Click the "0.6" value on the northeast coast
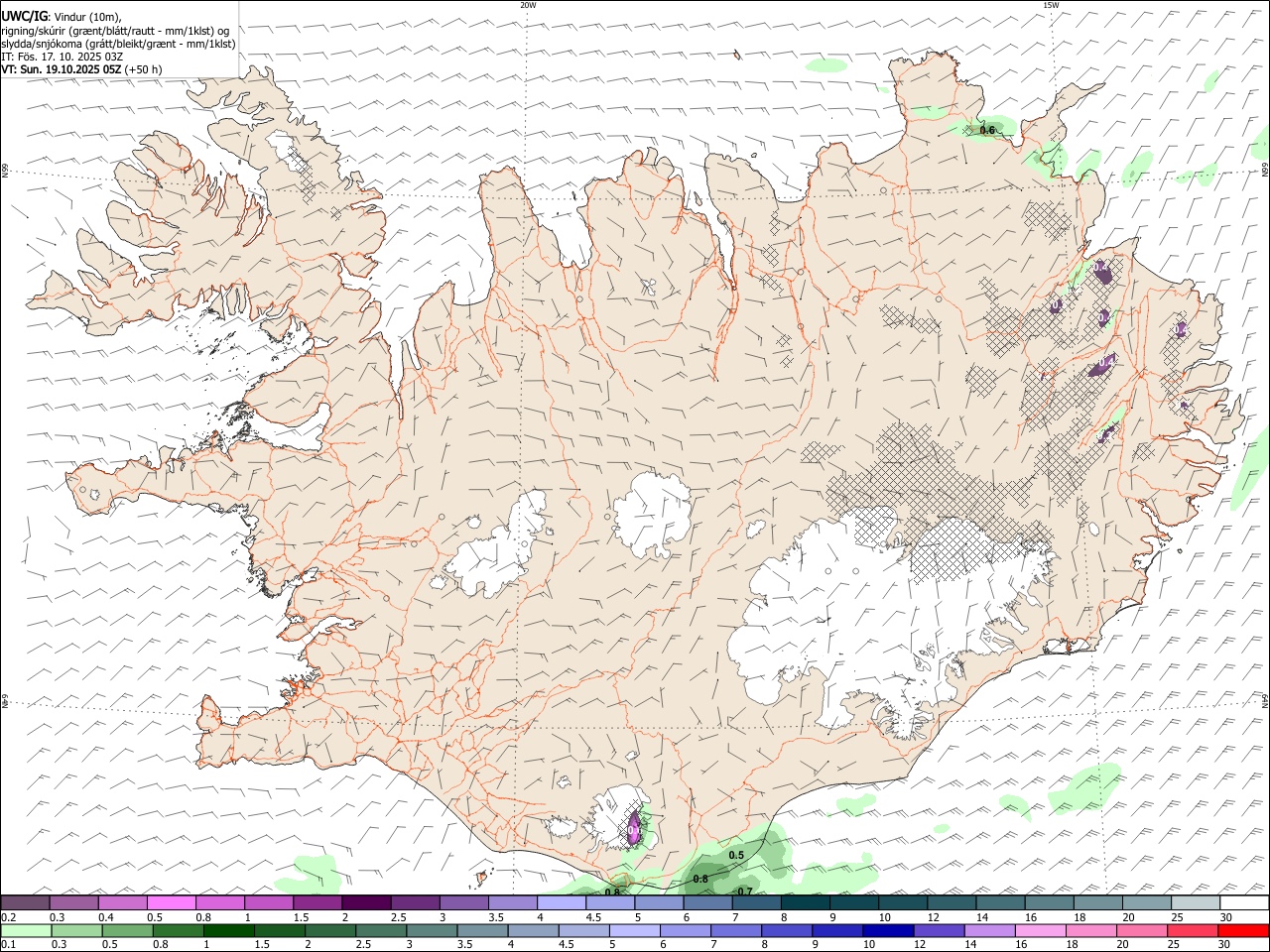 click(x=987, y=130)
